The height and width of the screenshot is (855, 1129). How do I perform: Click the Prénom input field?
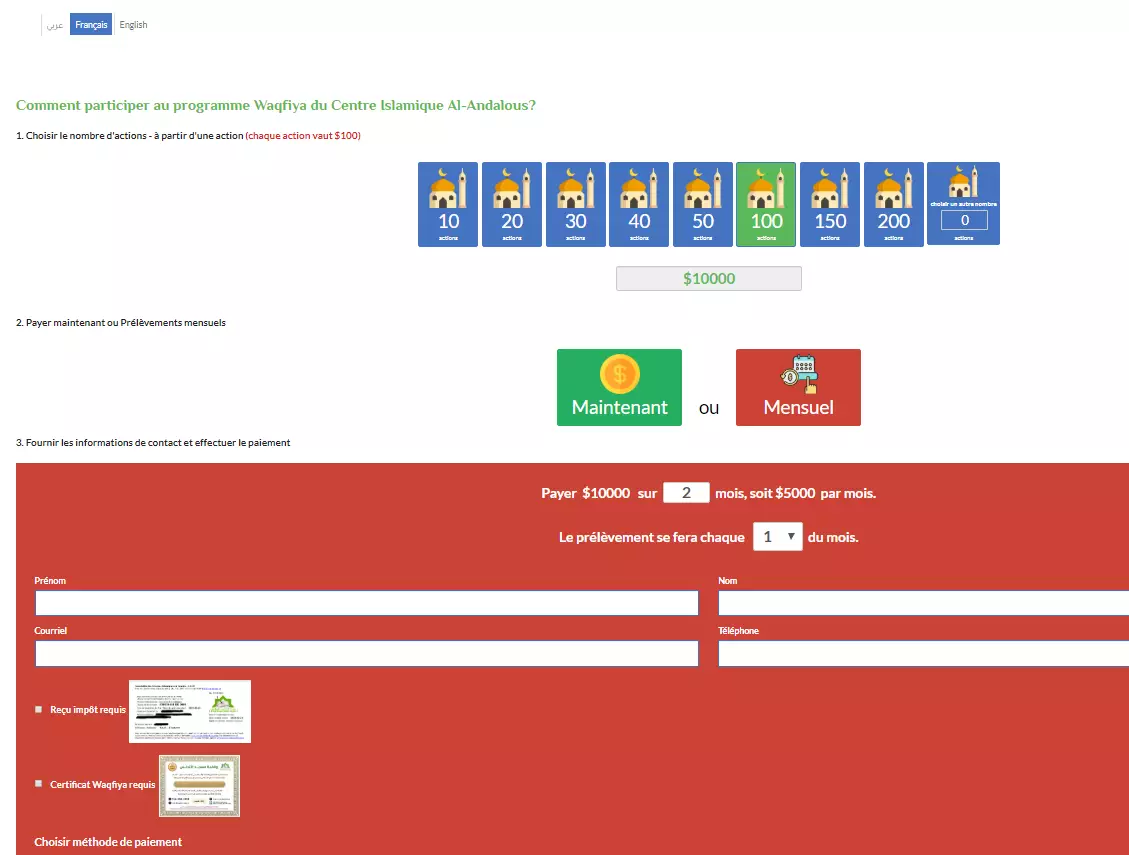[x=366, y=603]
